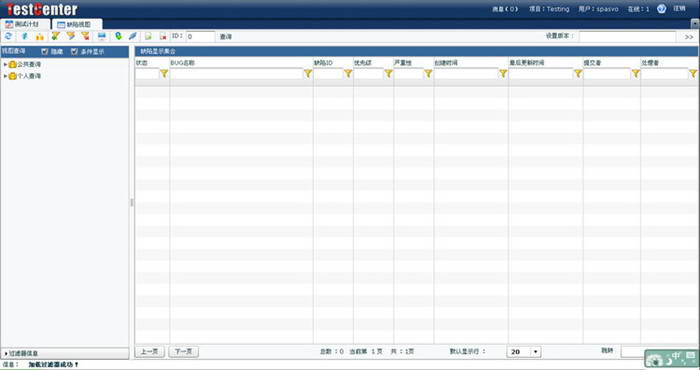This screenshot has height=370, width=700.
Task: Click the filter funnel in the 提交者 column
Action: (635, 74)
